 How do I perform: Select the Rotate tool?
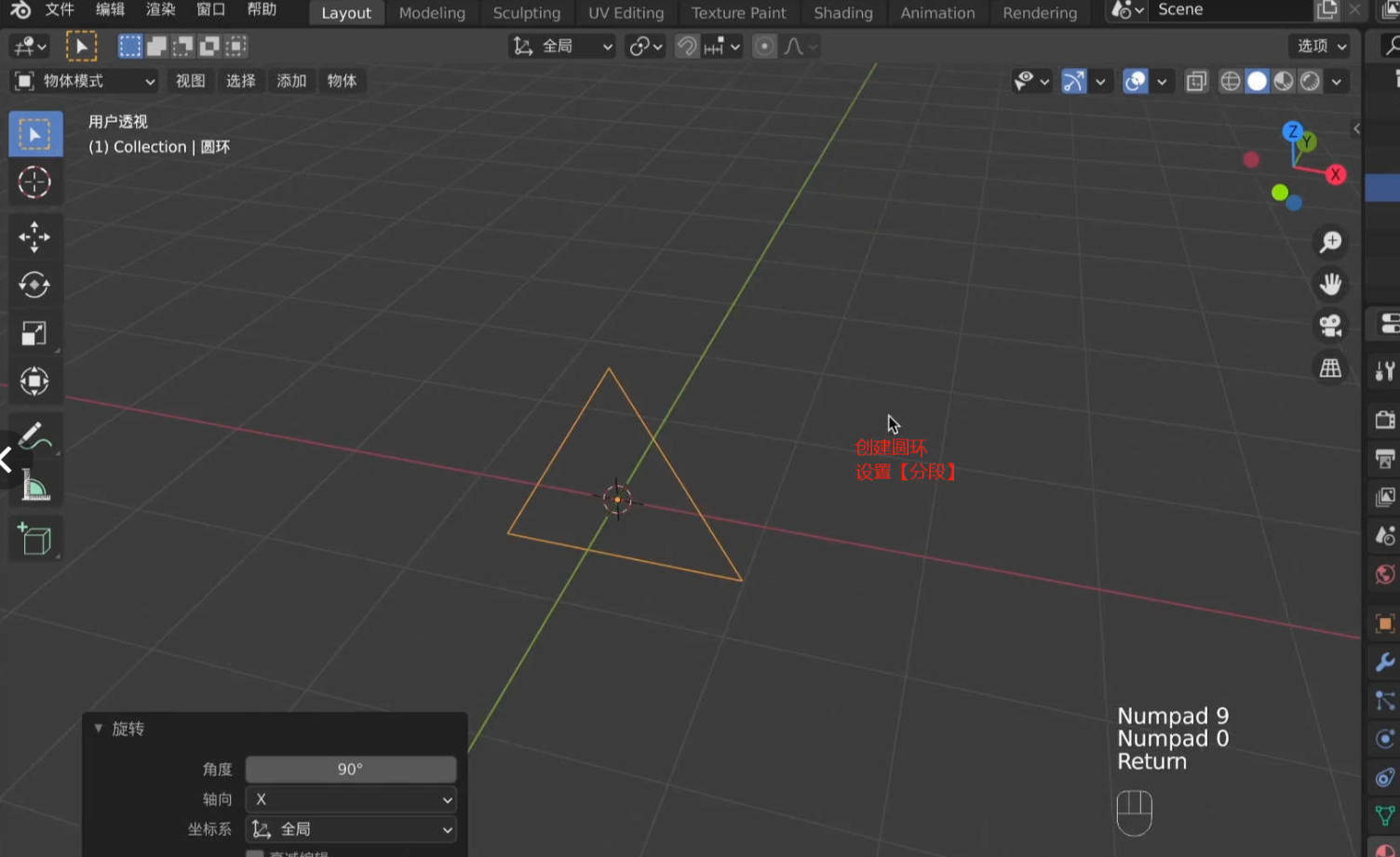[35, 286]
